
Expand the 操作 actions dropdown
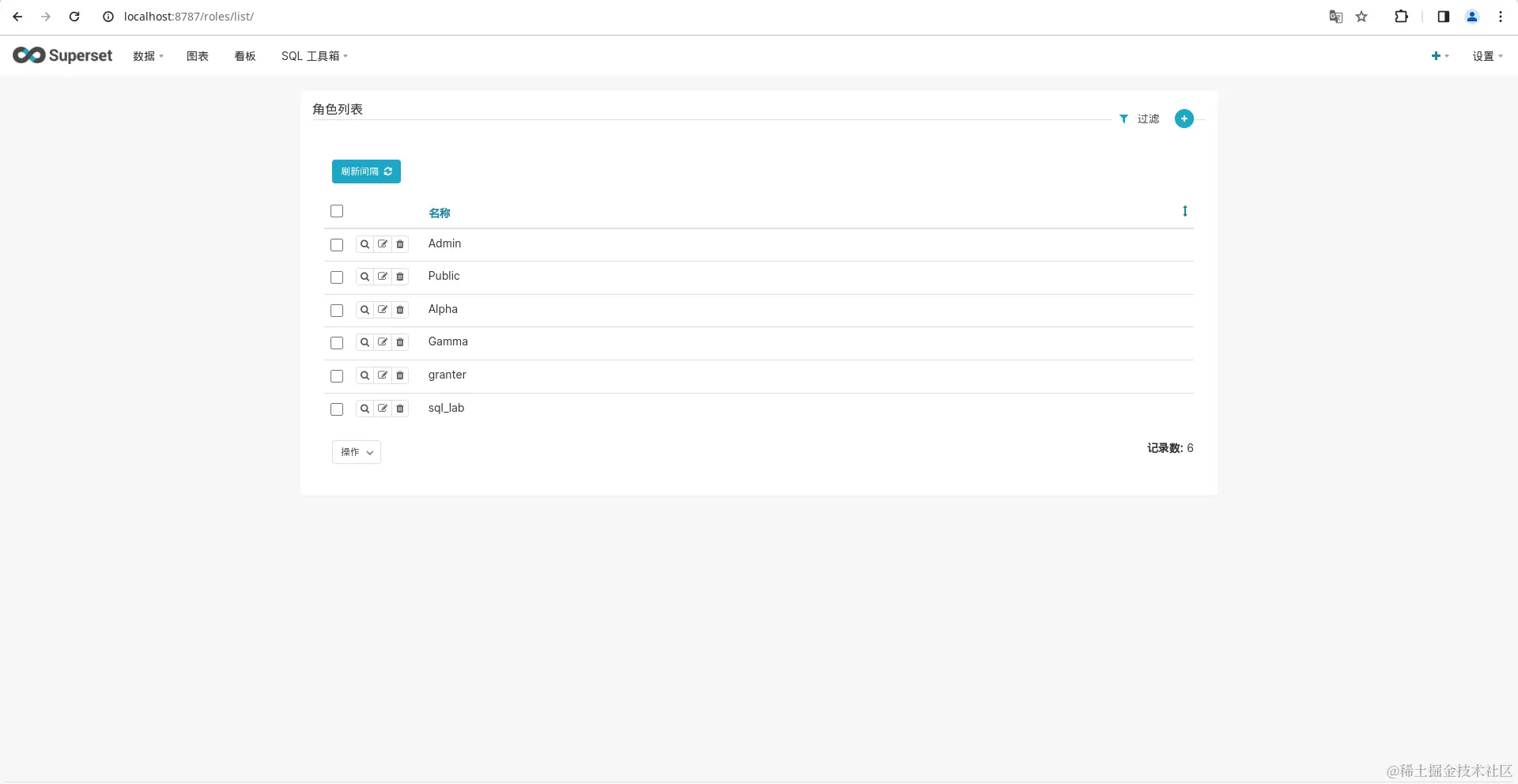(x=357, y=452)
